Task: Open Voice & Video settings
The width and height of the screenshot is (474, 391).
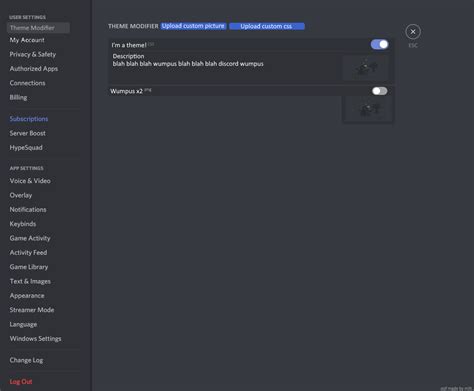Action: coord(30,181)
